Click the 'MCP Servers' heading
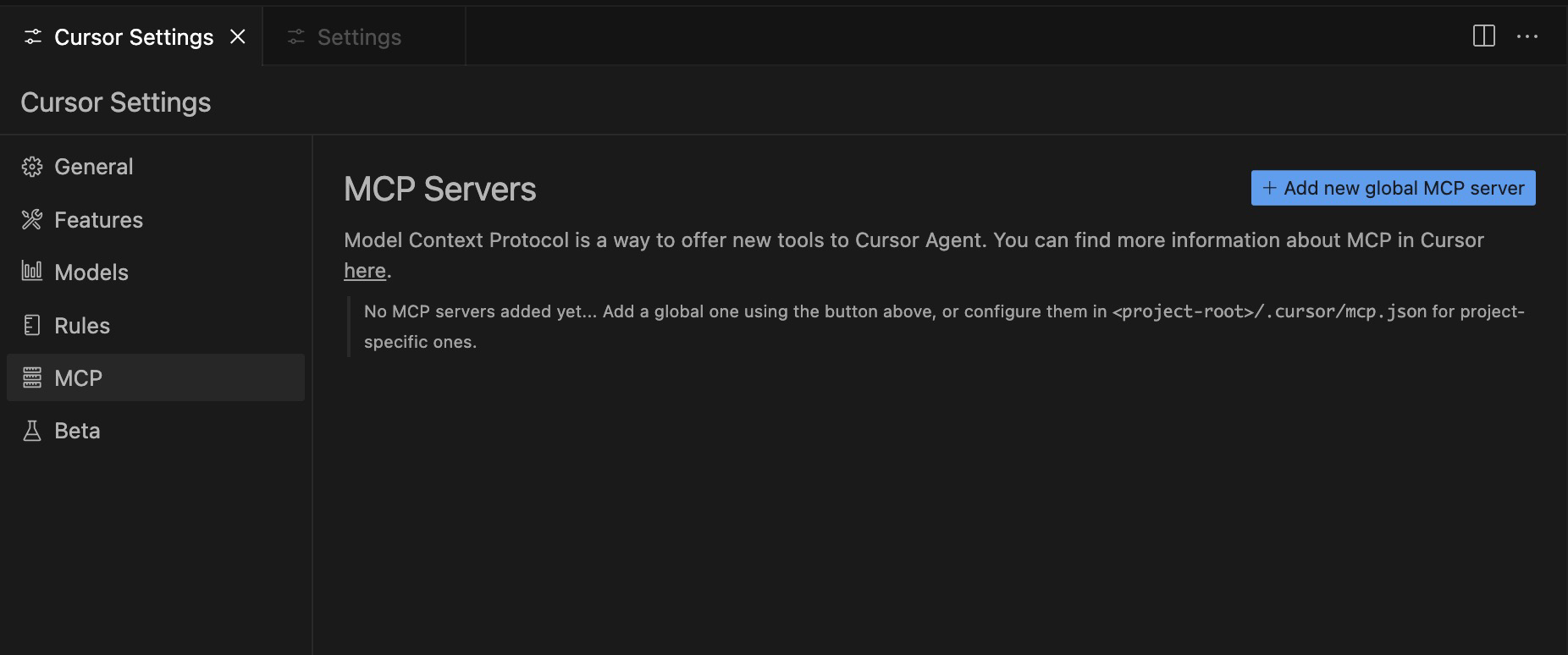This screenshot has width=1568, height=655. coord(439,189)
